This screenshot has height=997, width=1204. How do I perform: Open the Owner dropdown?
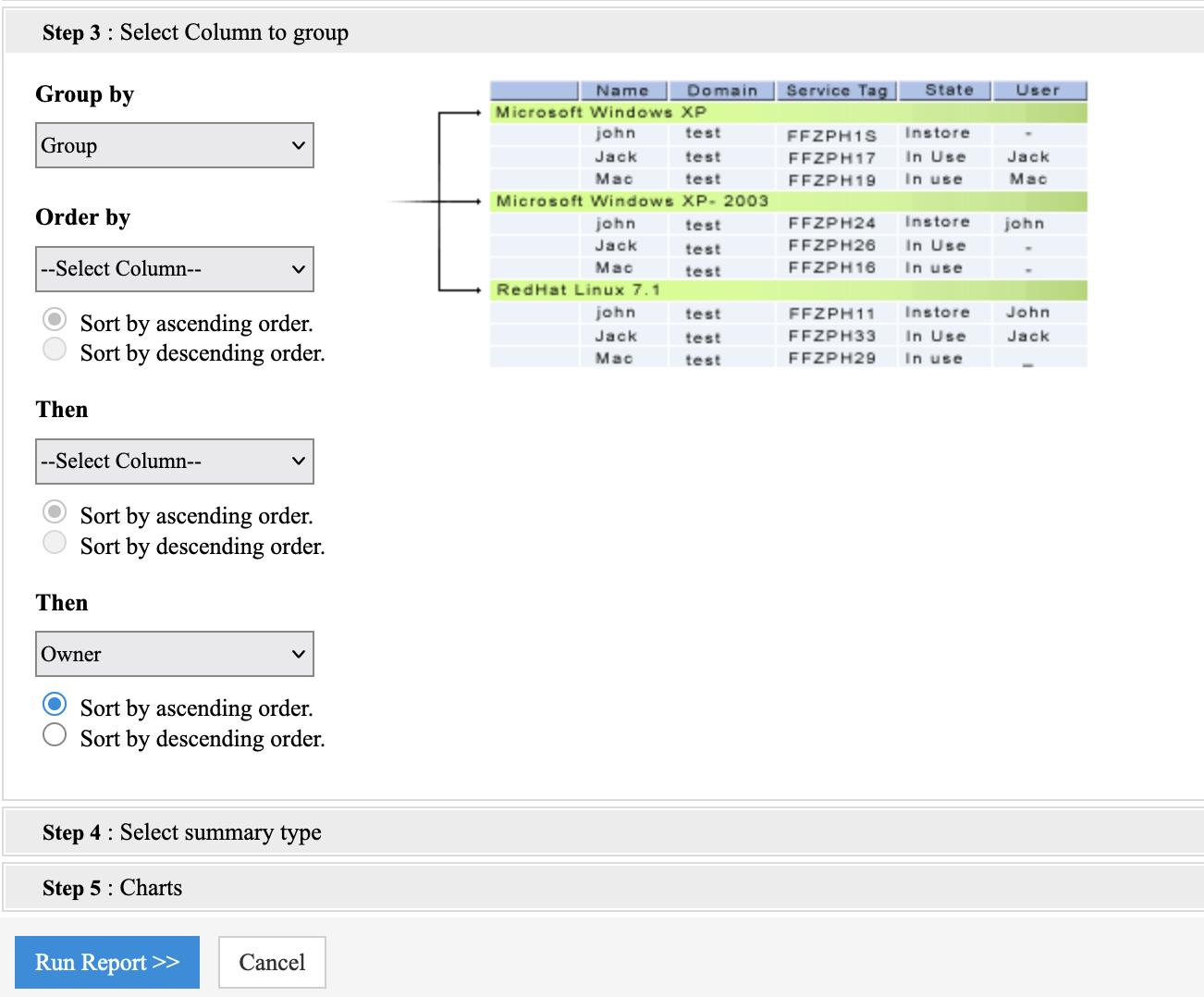175,654
